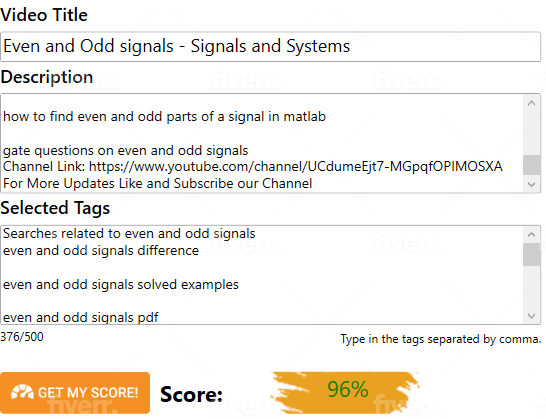Click the Description box scroll down arrow

[531, 184]
